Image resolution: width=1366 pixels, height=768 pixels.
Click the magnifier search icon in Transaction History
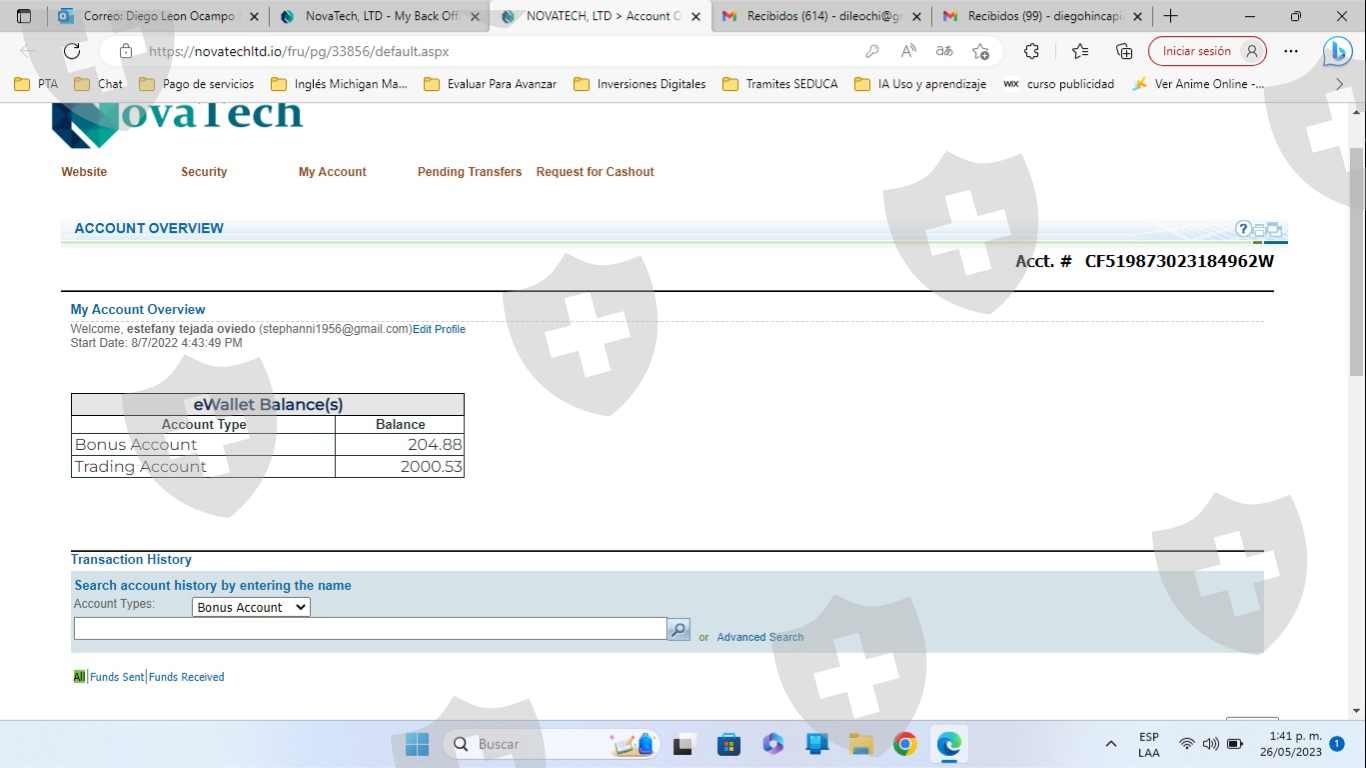pyautogui.click(x=678, y=630)
